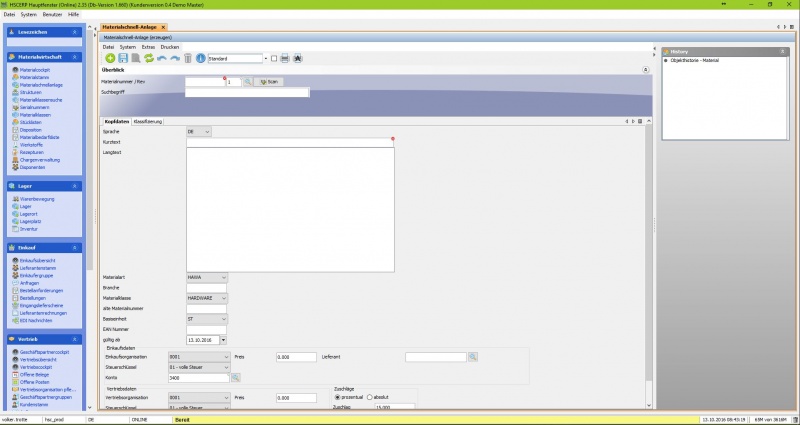
Task: Toggle checkbox beside the Standard dropdown
Action: tap(274, 59)
